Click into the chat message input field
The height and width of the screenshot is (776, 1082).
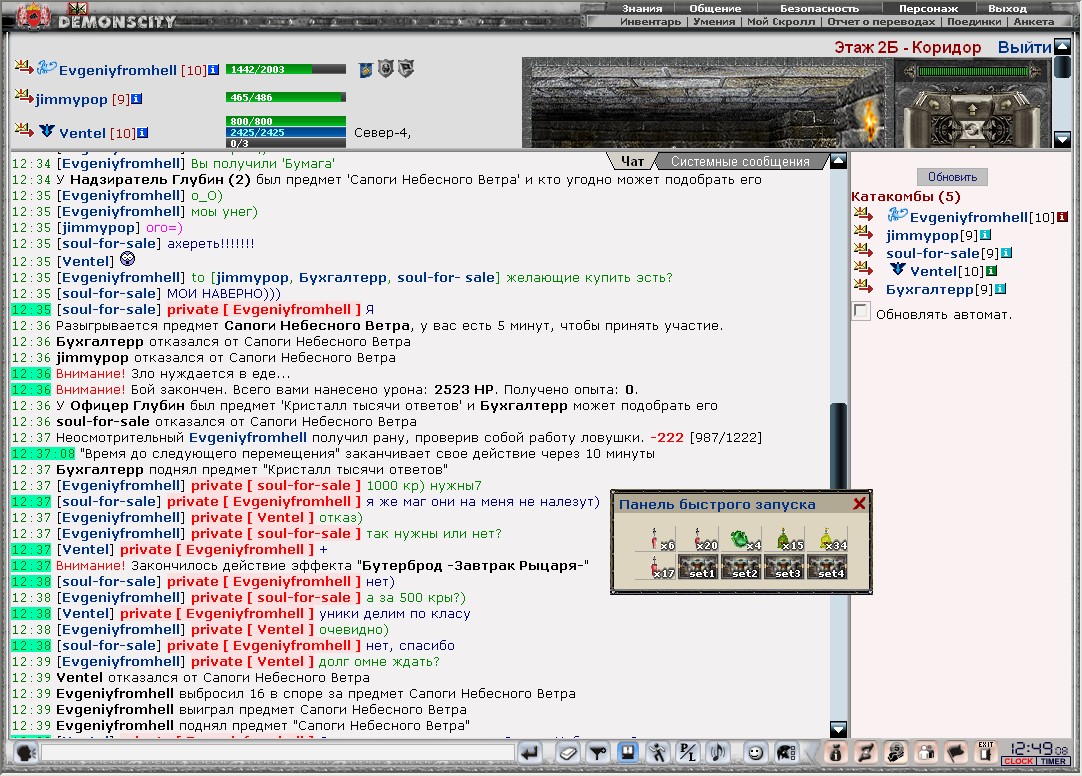tap(277, 753)
